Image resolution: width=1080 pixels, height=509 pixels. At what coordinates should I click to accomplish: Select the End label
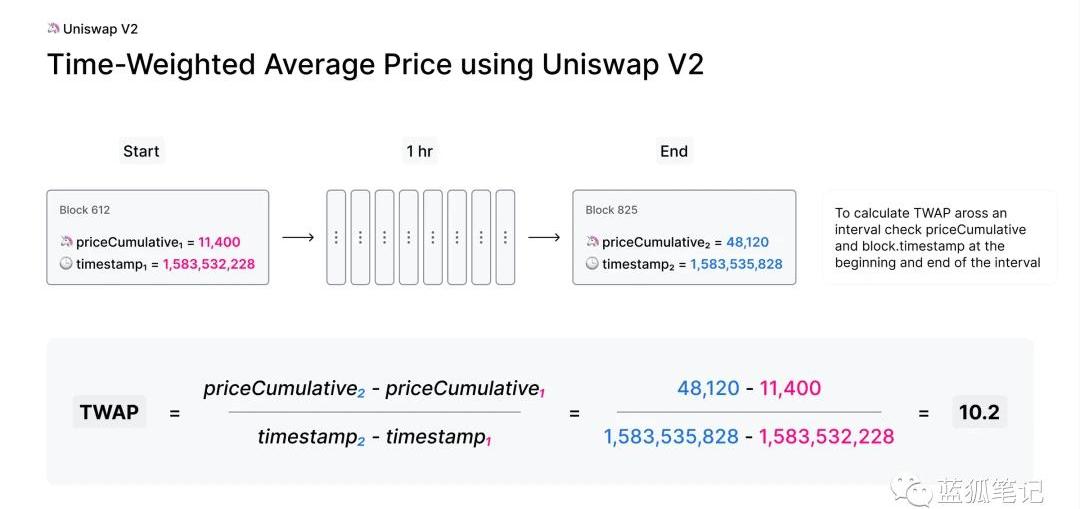tap(674, 151)
